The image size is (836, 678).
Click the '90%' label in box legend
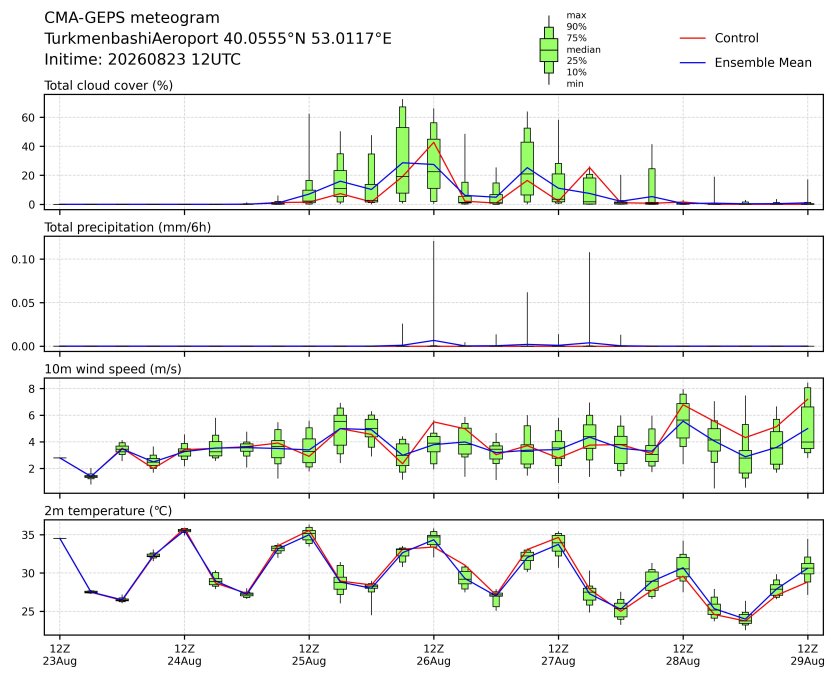coord(576,27)
